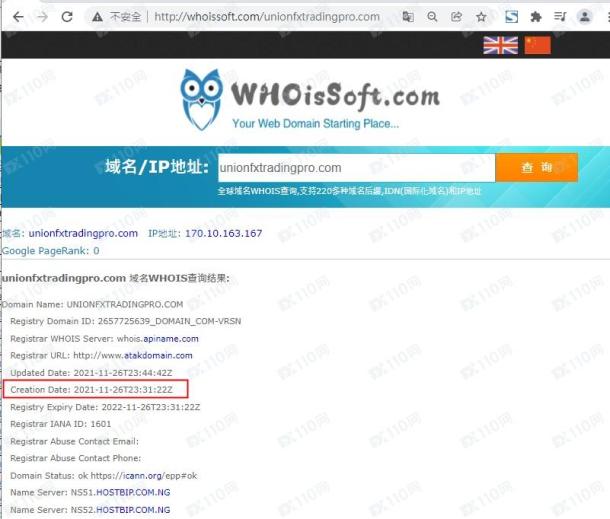The image size is (610, 519).
Task: Click the 域名WHOIS查询结果 heading
Action: tap(116, 279)
